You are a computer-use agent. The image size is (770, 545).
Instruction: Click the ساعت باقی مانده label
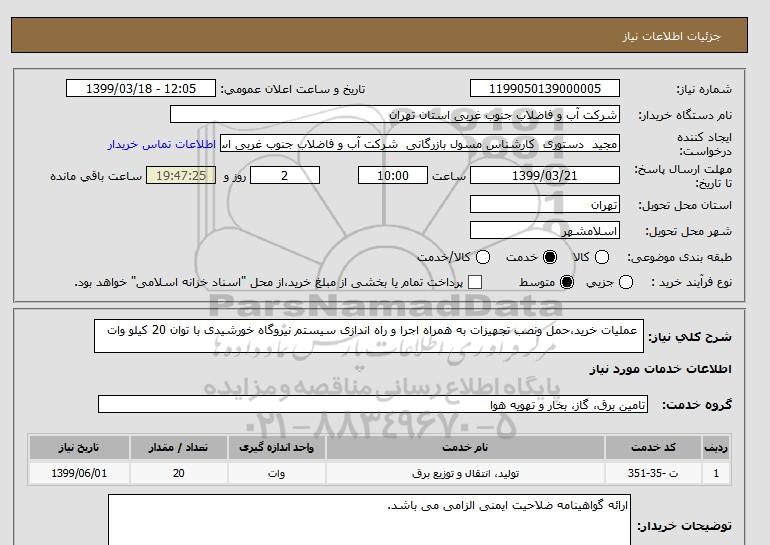[96, 176]
